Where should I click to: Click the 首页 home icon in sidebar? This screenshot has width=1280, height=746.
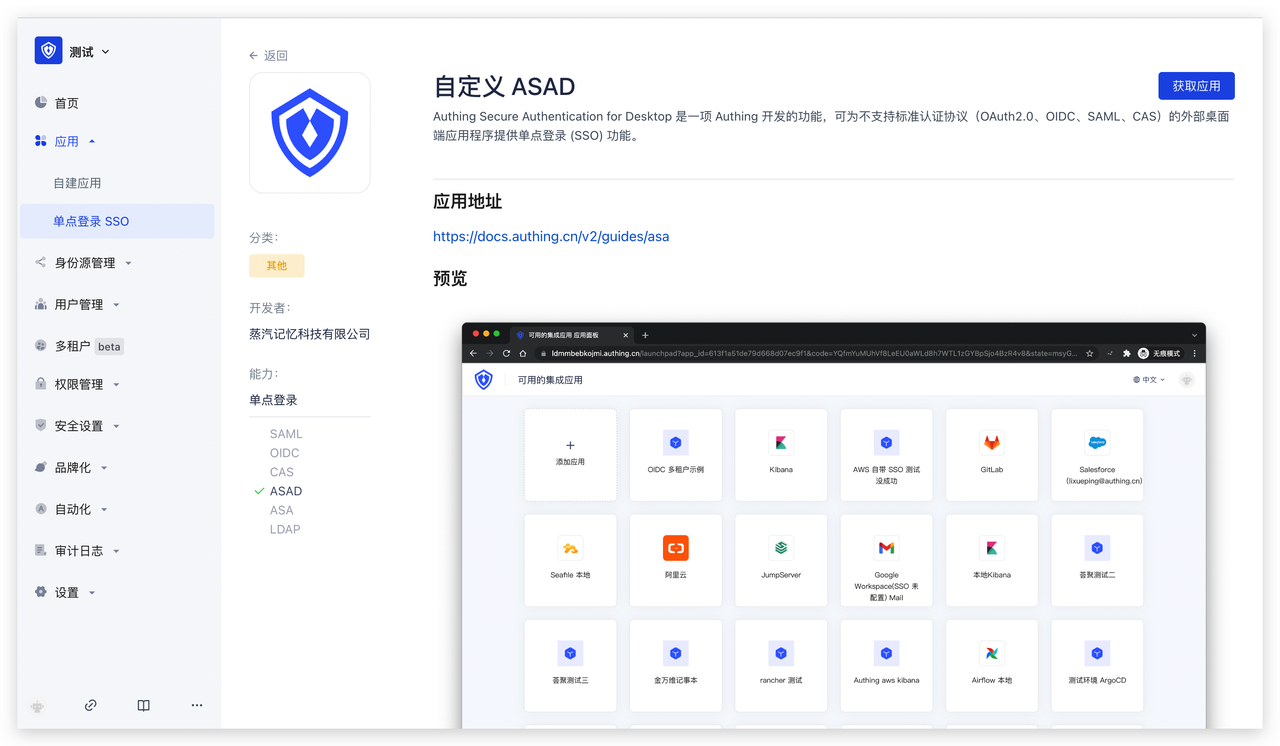[x=41, y=102]
